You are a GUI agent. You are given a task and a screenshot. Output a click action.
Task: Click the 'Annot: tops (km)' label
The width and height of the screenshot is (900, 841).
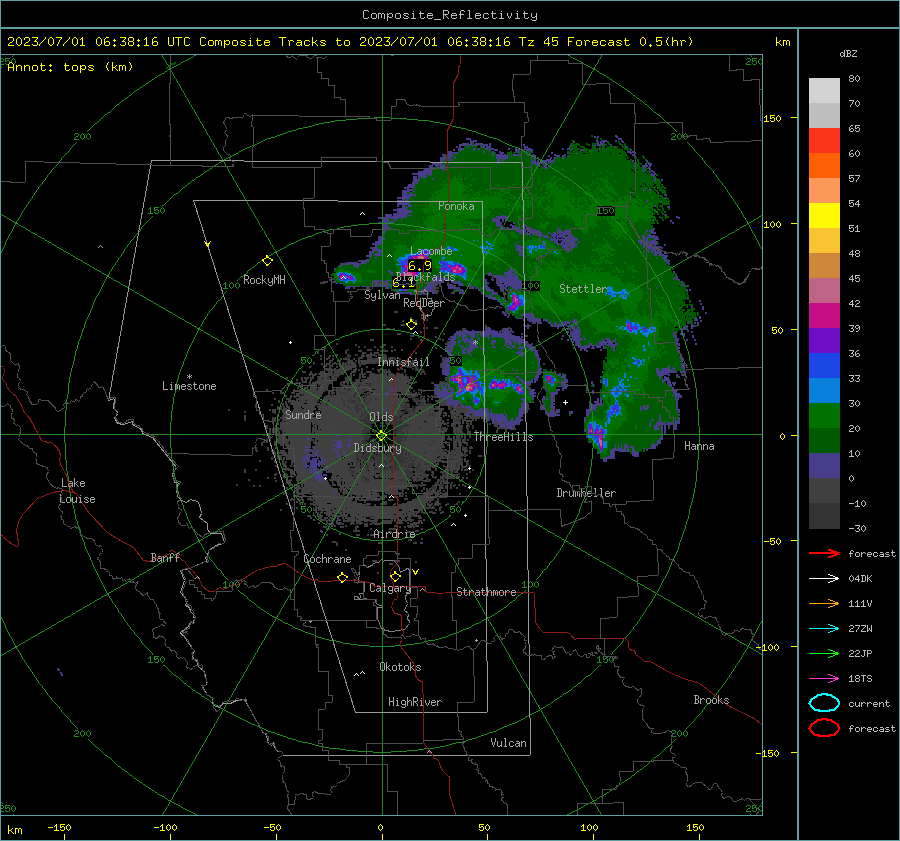point(70,67)
